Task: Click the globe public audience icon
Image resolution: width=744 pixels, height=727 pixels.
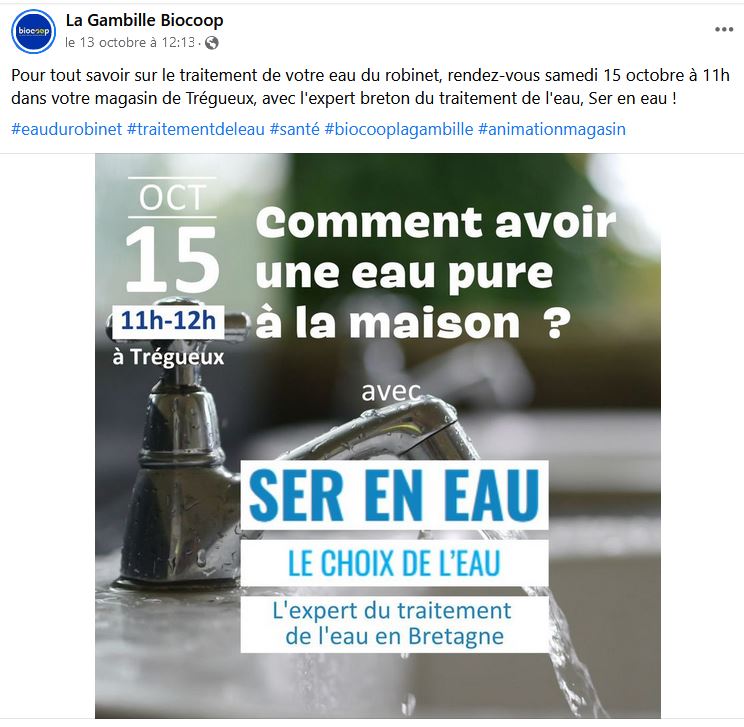Action: [x=212, y=43]
